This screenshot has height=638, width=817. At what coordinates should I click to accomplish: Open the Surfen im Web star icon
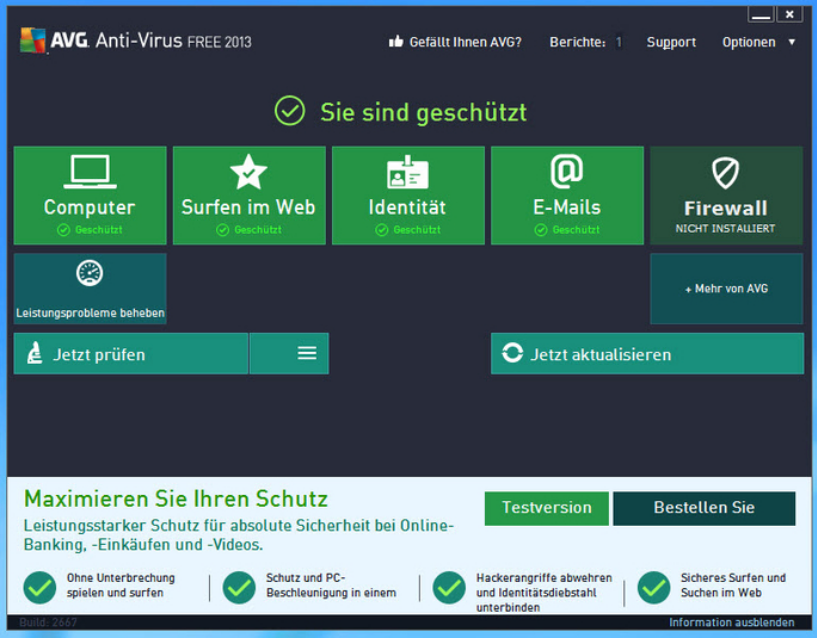point(248,172)
